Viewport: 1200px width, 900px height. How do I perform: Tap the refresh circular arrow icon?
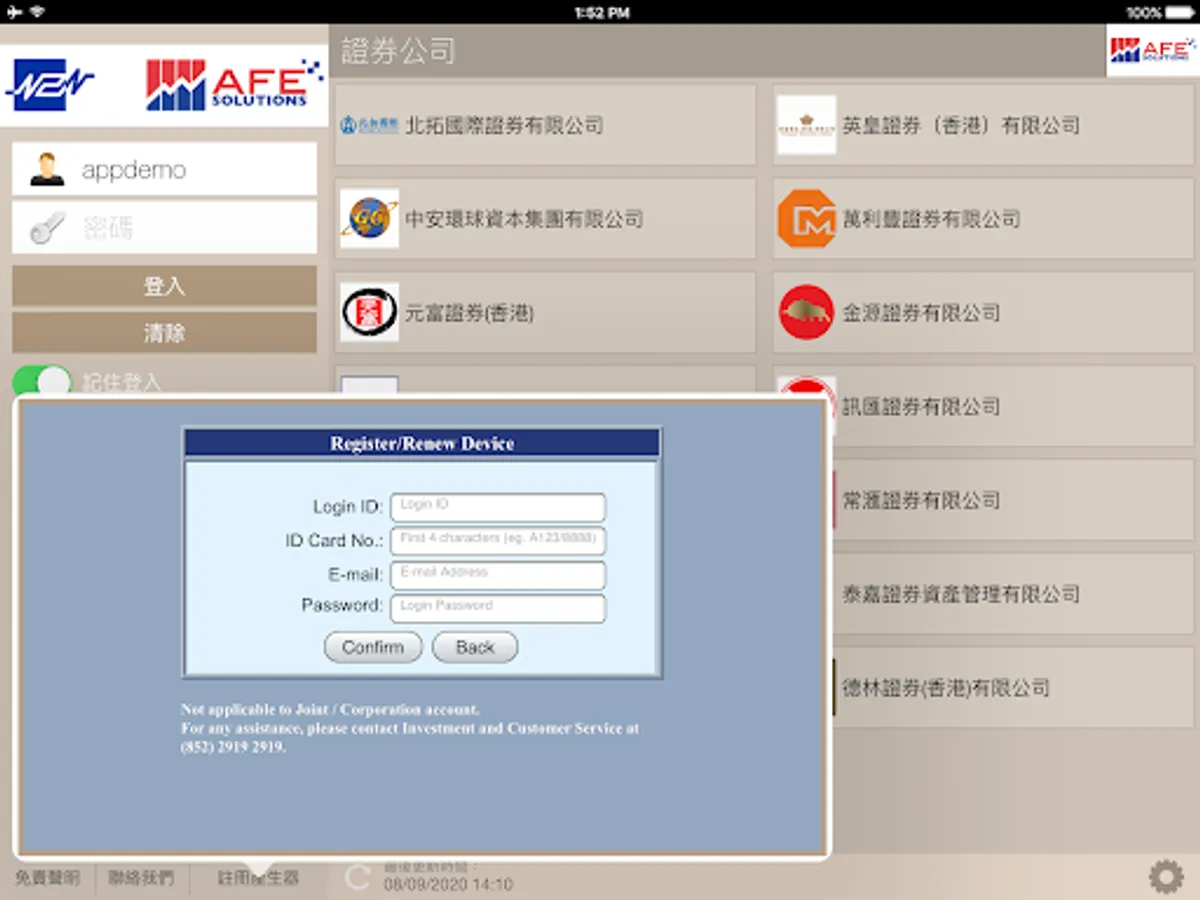tap(358, 878)
